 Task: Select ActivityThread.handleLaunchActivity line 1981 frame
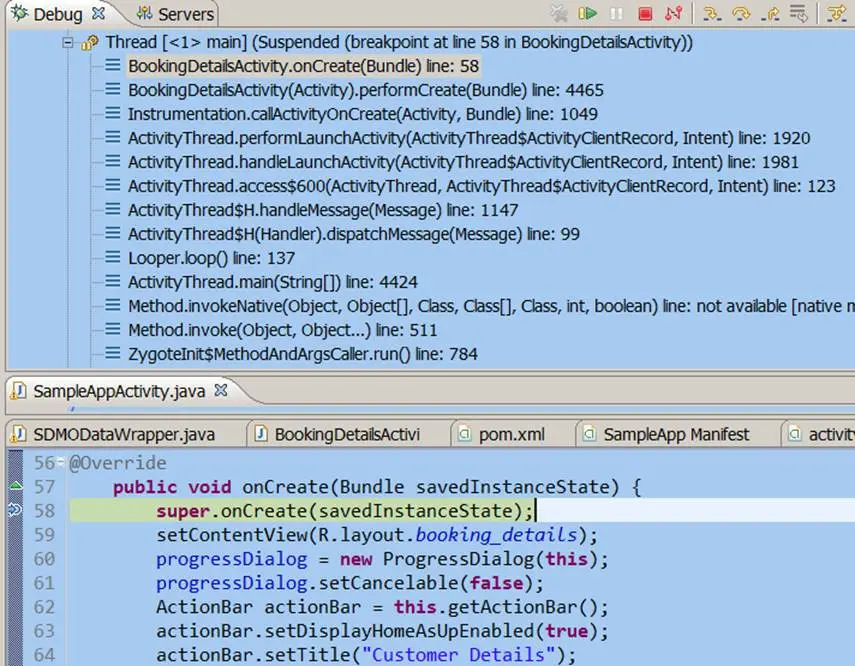(463, 162)
